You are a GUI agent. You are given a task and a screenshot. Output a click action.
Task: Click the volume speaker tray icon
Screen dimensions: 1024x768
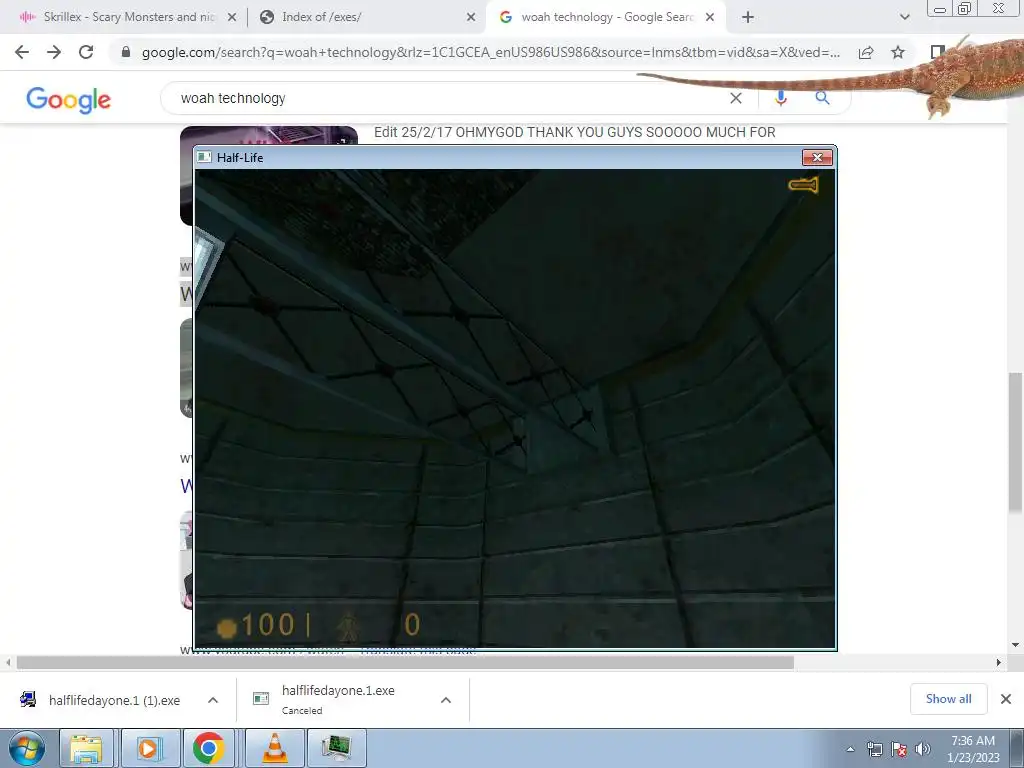coord(923,749)
